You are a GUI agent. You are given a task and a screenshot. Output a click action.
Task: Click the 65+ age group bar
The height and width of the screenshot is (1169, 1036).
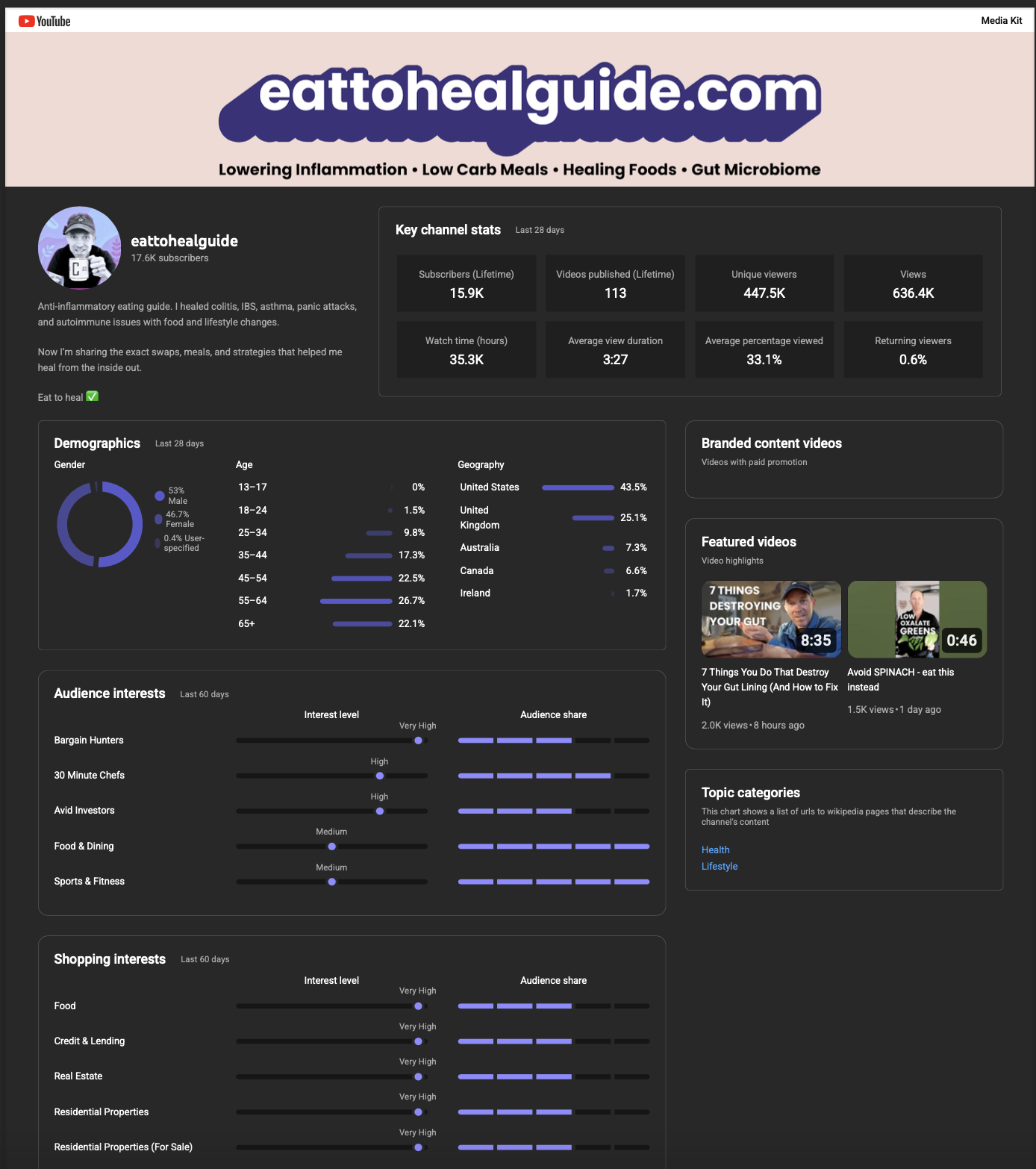pyautogui.click(x=363, y=623)
